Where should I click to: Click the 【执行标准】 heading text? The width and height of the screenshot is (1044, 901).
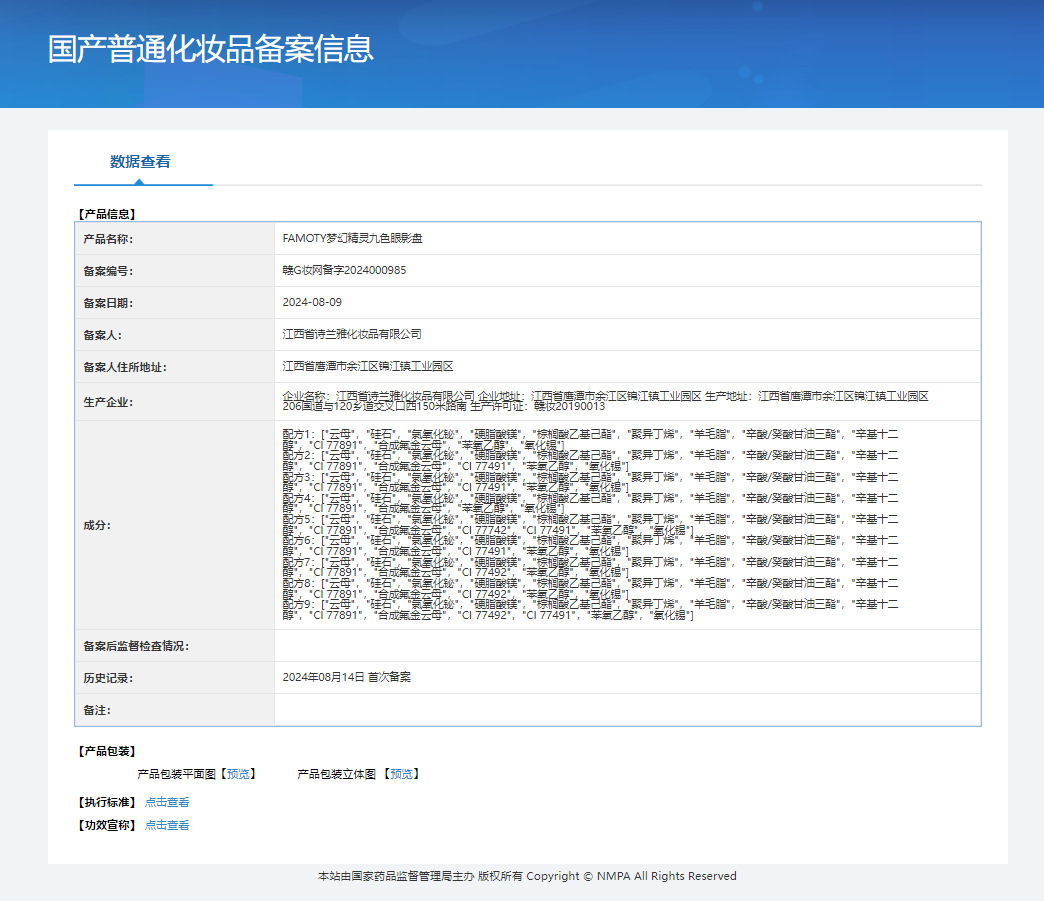point(107,802)
